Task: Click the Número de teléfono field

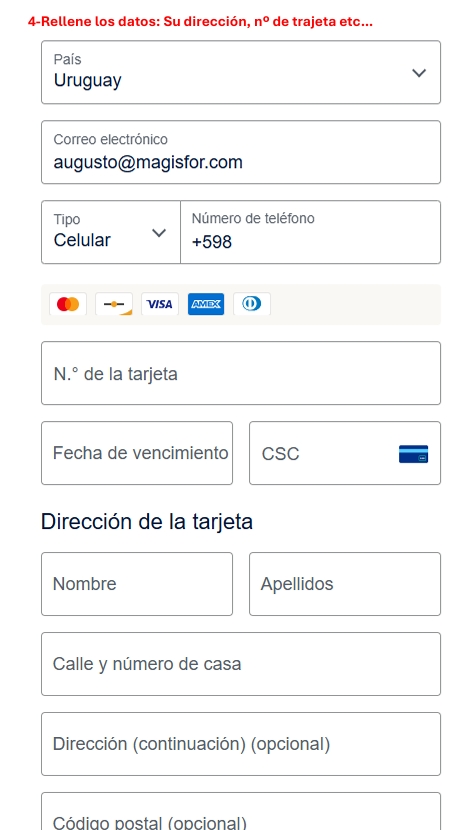Action: coord(311,232)
